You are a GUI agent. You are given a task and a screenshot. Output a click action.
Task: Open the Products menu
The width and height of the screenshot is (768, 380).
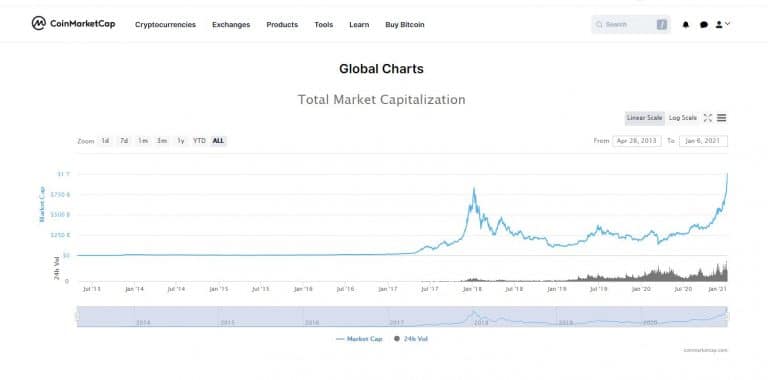tap(282, 24)
